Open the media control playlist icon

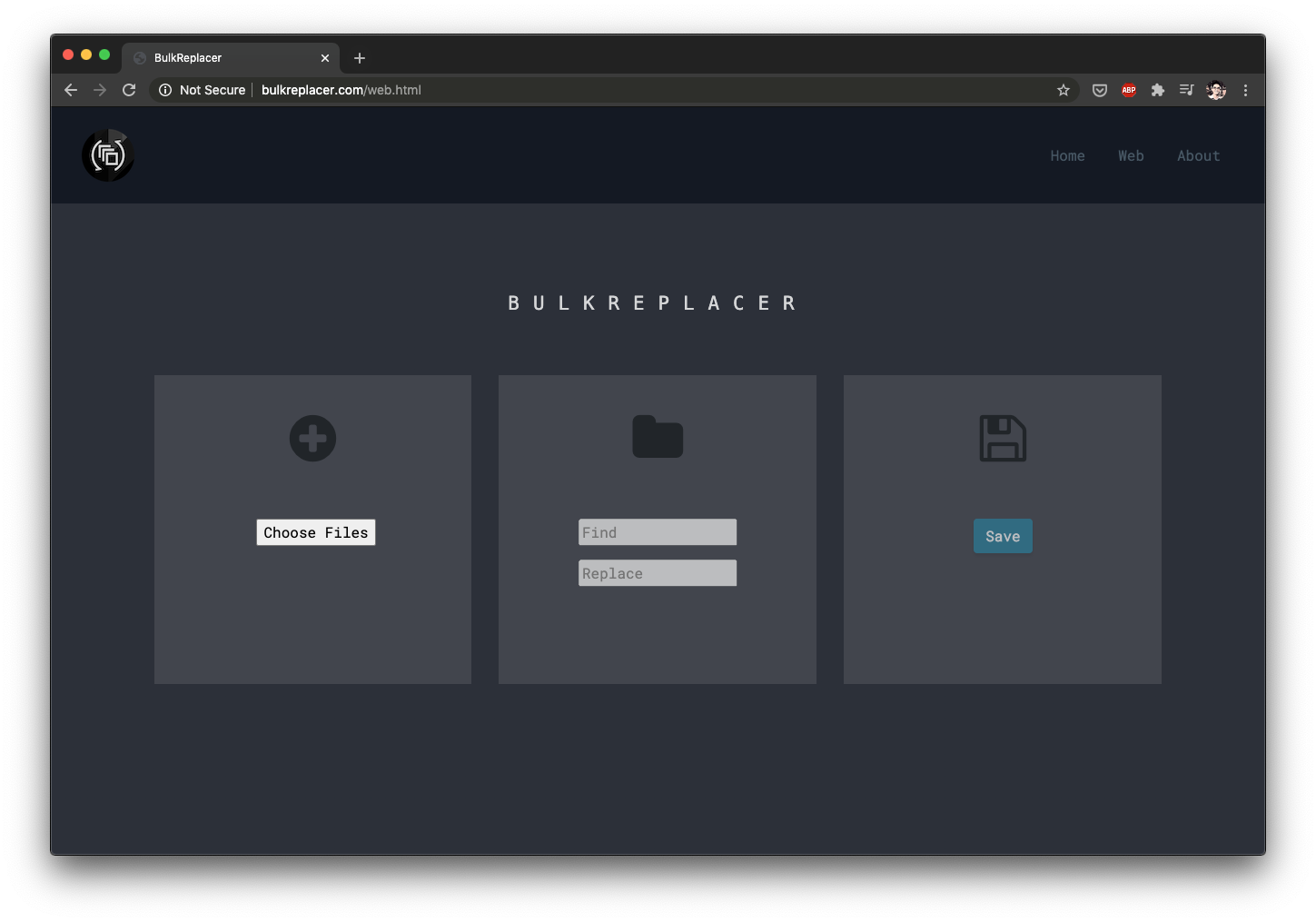tap(1186, 90)
